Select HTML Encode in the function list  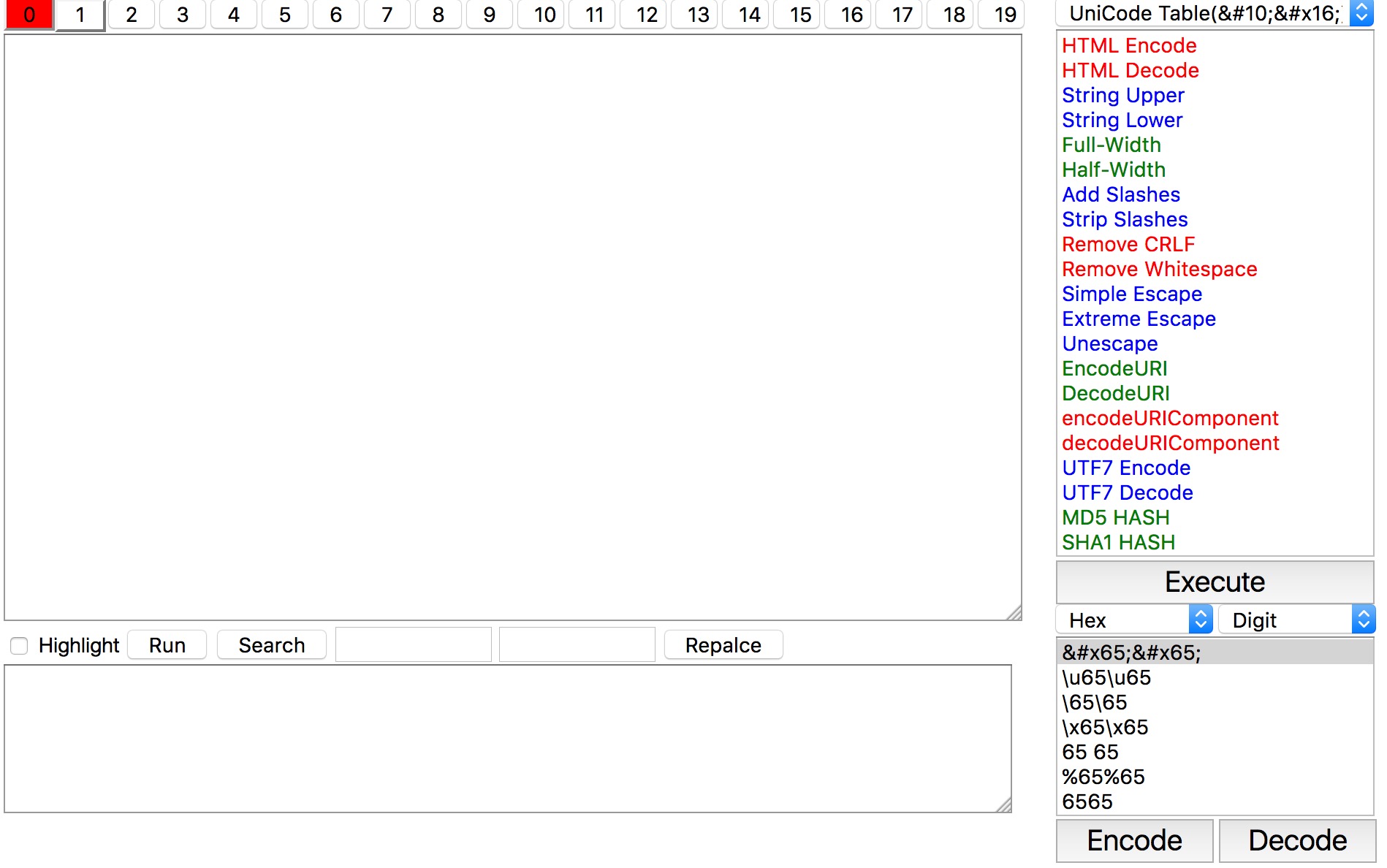pos(1215,45)
